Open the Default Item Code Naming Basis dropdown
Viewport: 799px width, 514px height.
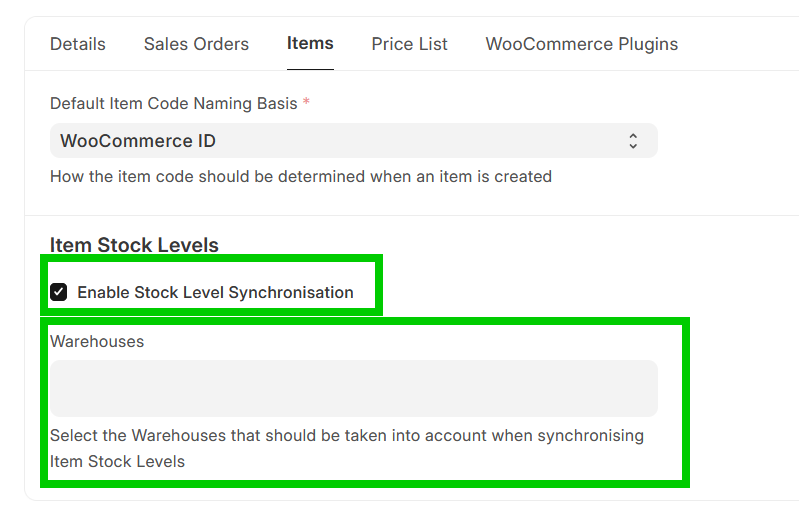353,141
